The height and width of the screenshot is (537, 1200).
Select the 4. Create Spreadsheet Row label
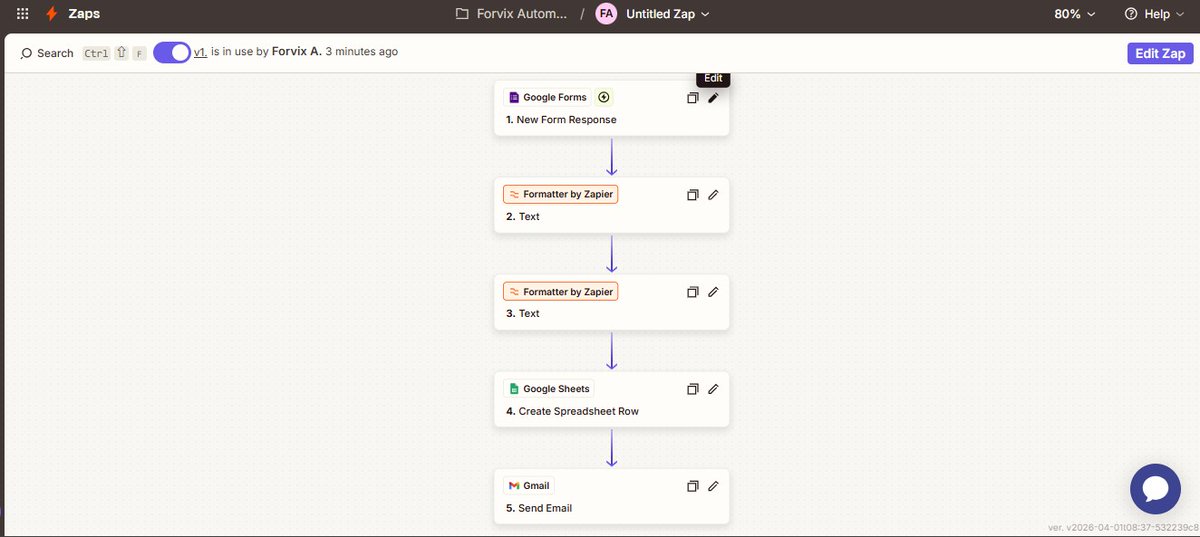pyautogui.click(x=572, y=411)
